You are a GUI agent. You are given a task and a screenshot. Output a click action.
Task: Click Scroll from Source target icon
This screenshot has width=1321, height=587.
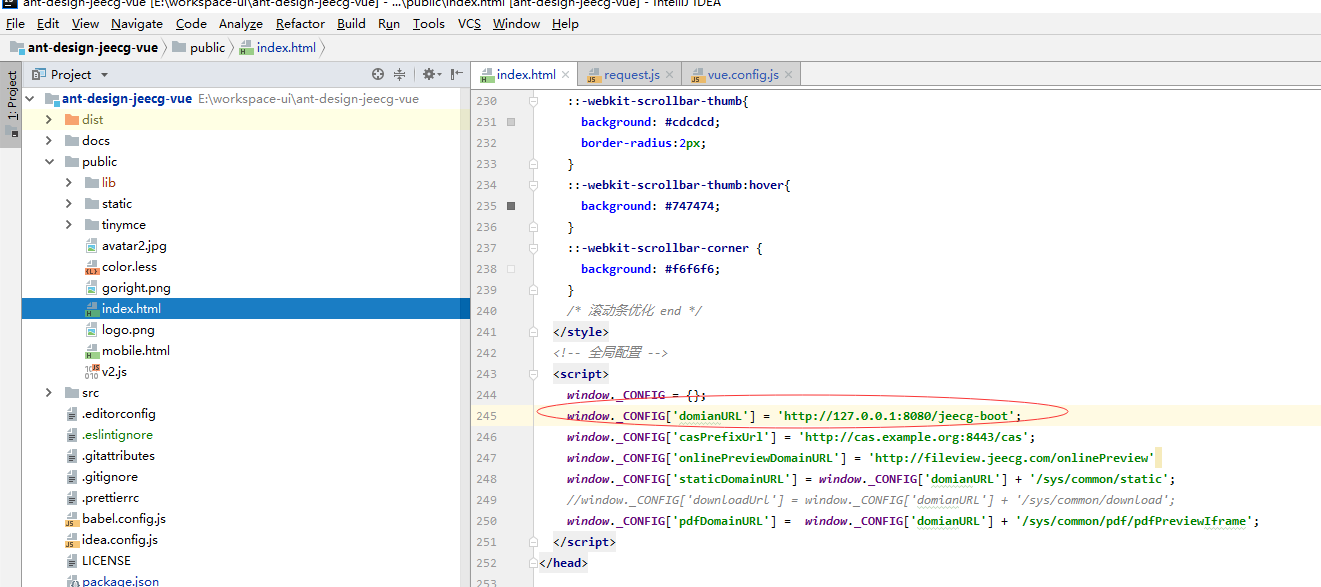point(378,74)
